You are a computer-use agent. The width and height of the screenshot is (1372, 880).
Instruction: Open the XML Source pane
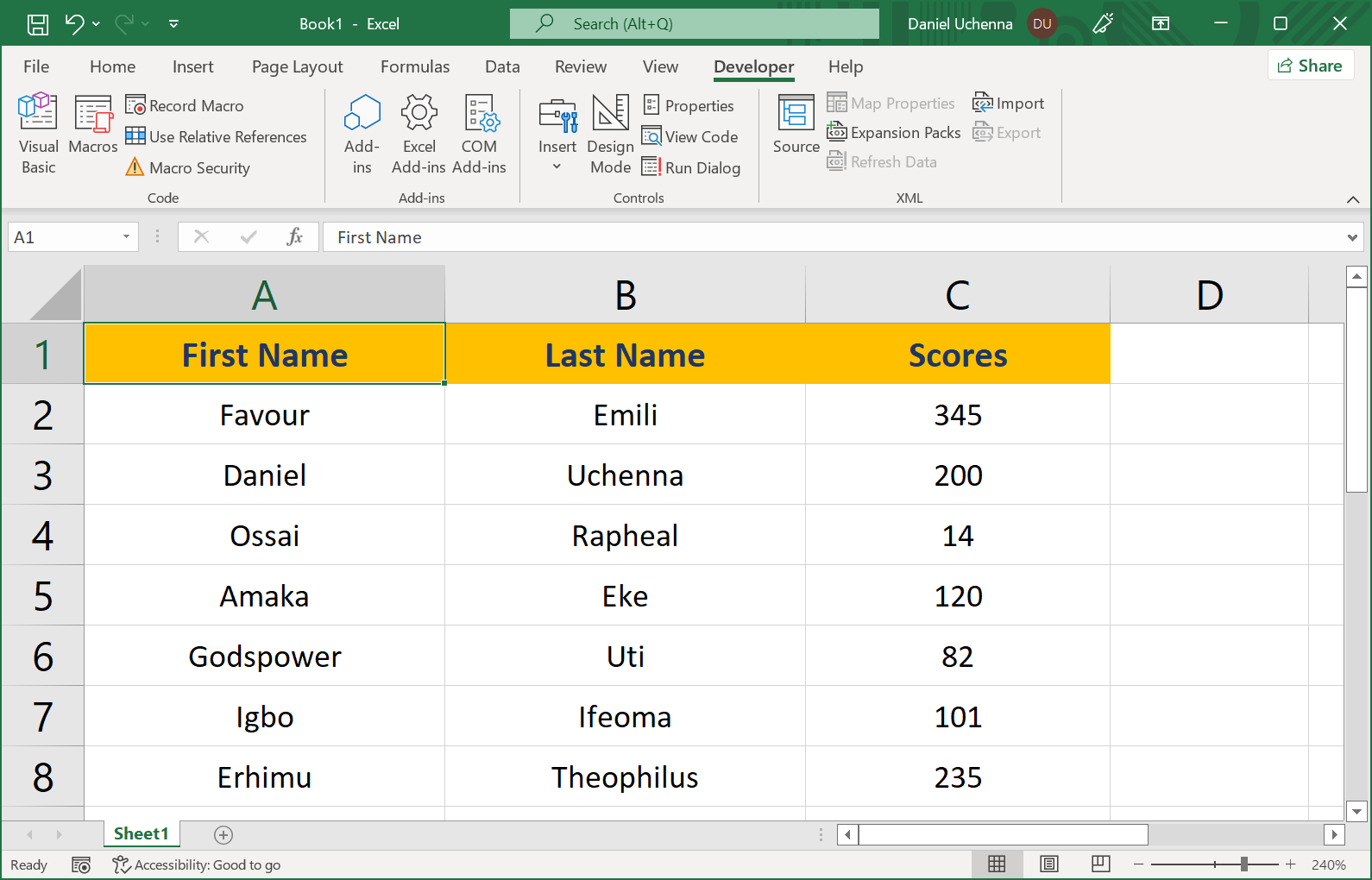796,125
